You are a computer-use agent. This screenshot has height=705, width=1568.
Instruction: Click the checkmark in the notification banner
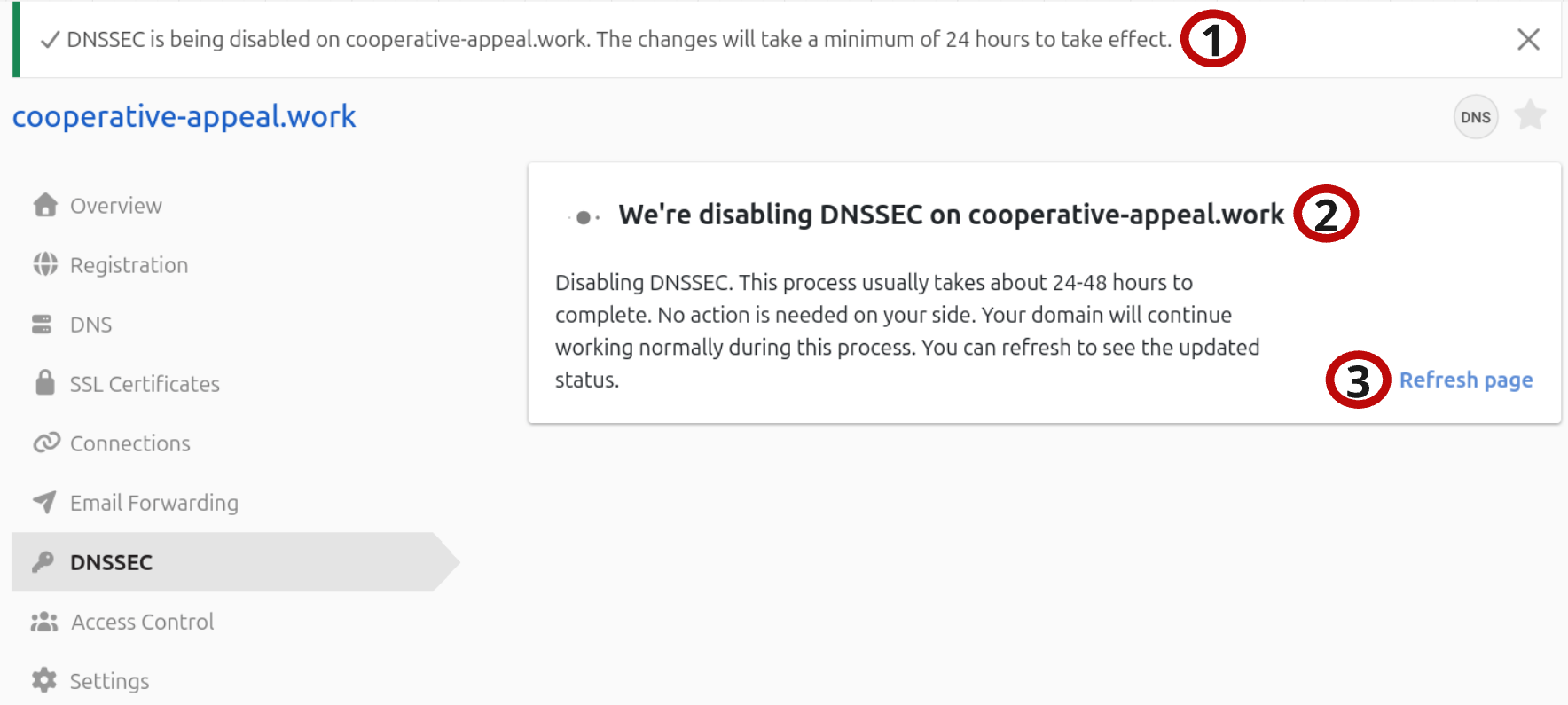pos(51,39)
